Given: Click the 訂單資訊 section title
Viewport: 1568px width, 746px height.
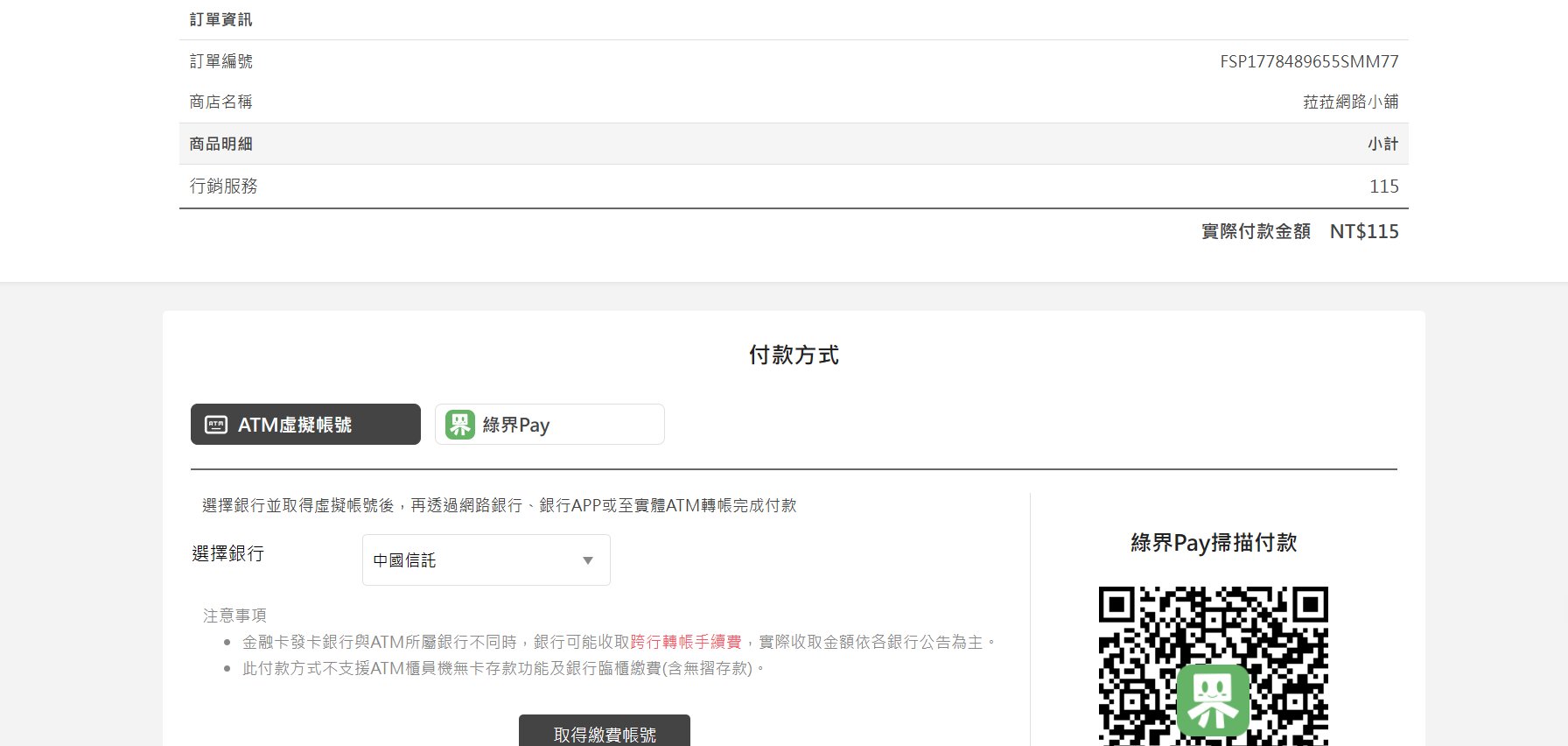Looking at the screenshot, I should pyautogui.click(x=220, y=19).
